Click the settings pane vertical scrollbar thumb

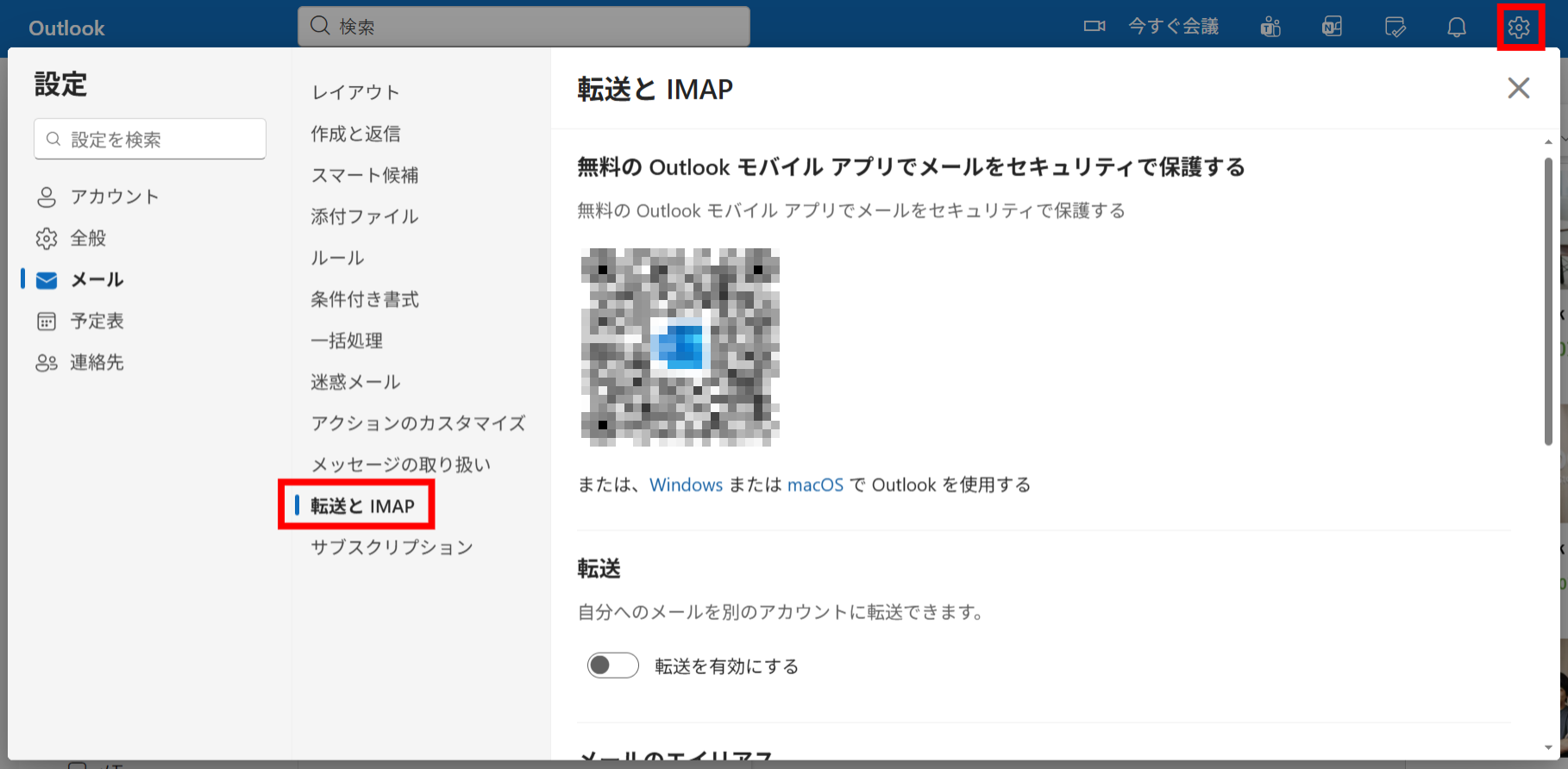click(1549, 302)
